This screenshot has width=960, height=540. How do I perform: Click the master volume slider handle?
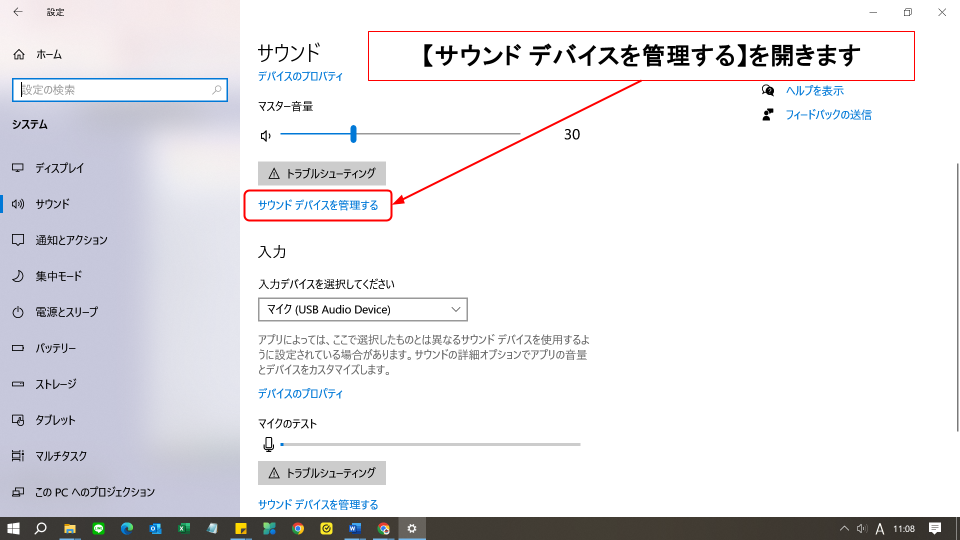pos(353,135)
